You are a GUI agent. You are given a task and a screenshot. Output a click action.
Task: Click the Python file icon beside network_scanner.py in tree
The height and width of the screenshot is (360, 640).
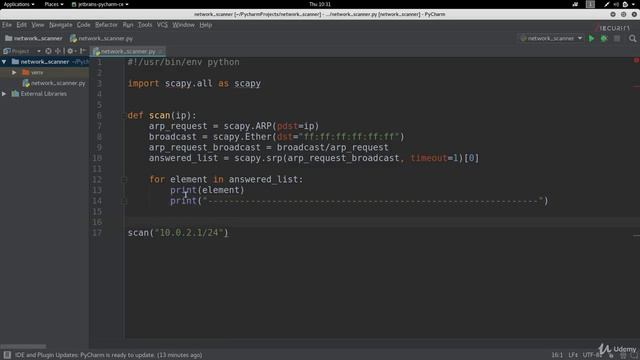[x=26, y=83]
